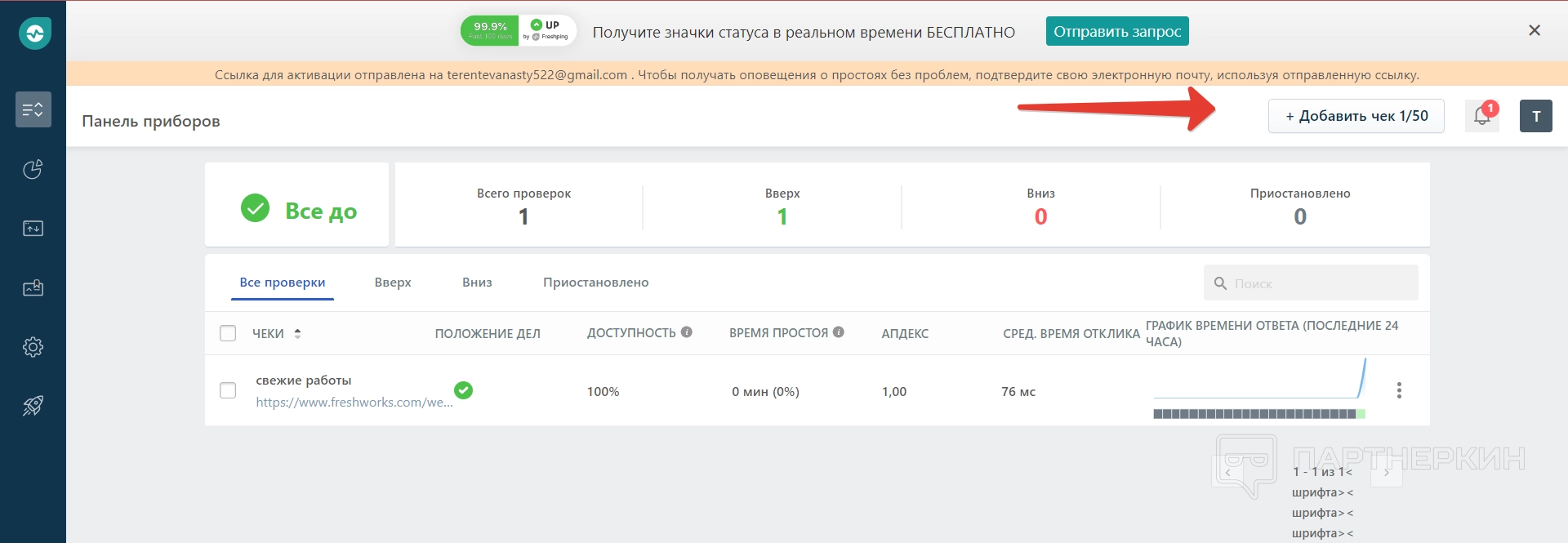This screenshot has height=543, width=1568.
Task: Open the user profile avatar T
Action: click(1535, 116)
